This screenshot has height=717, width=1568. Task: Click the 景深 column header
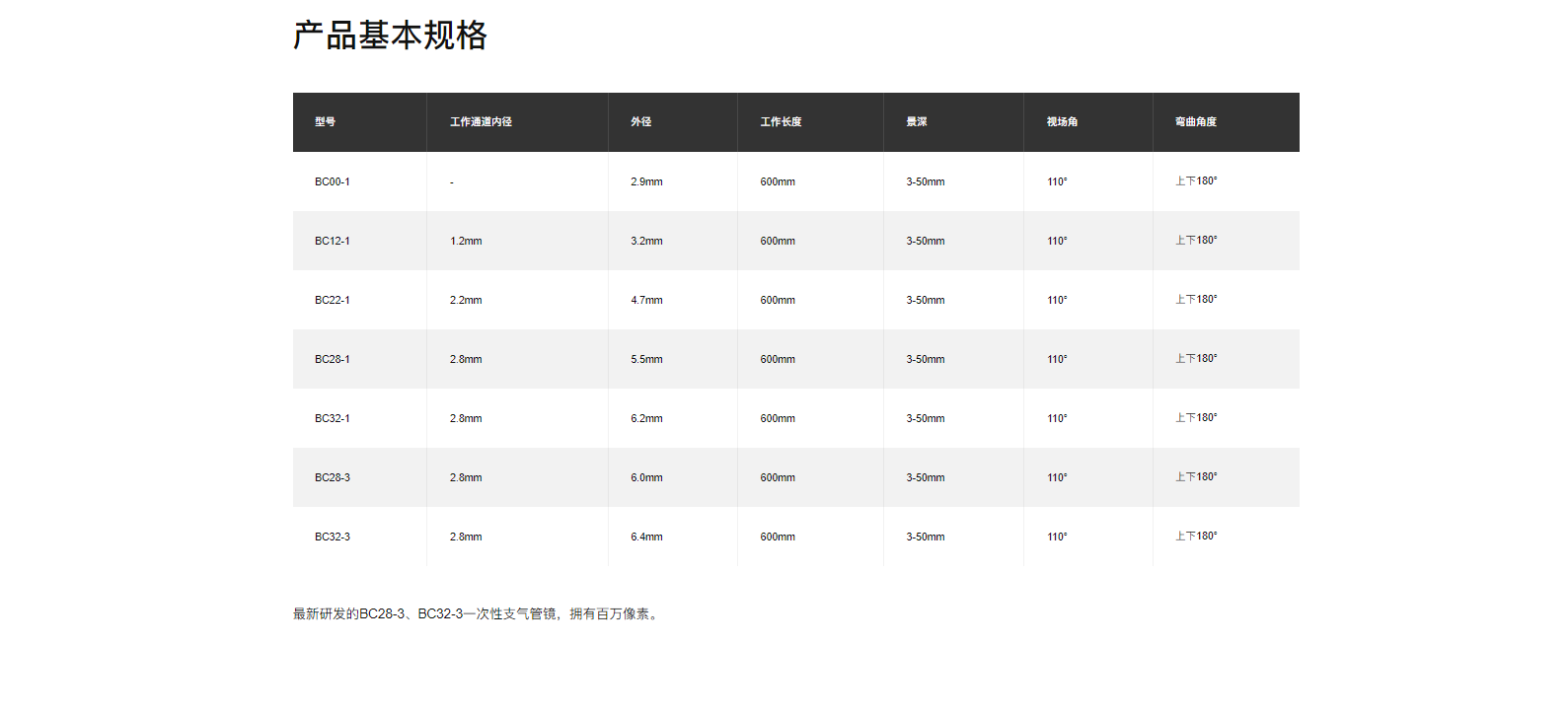click(x=917, y=122)
